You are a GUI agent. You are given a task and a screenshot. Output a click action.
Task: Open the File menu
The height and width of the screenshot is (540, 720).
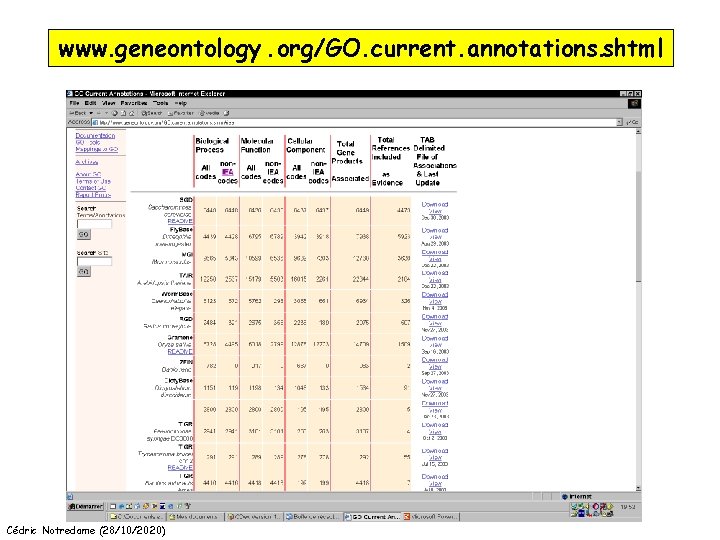click(x=74, y=103)
